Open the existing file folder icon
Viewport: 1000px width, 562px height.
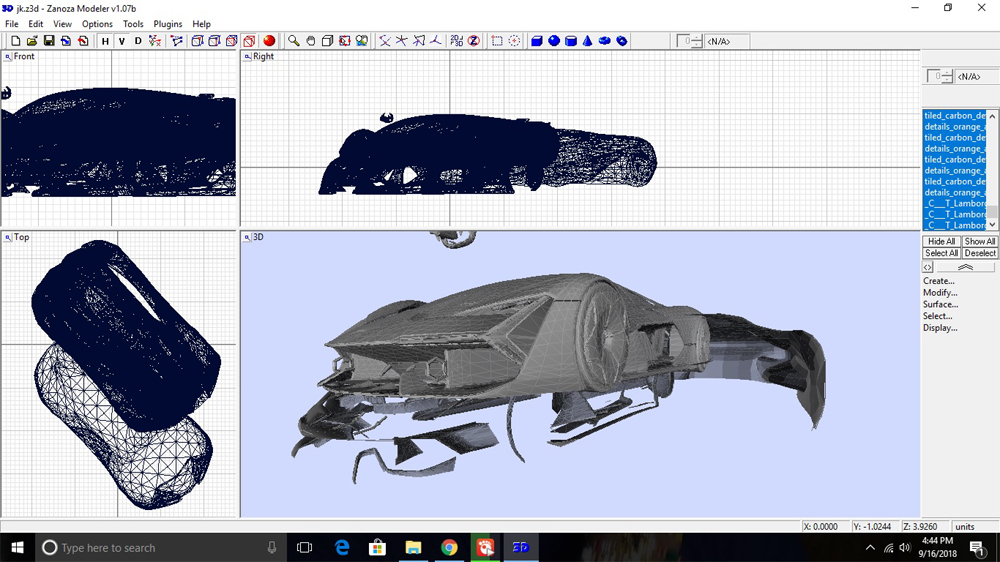[32, 41]
